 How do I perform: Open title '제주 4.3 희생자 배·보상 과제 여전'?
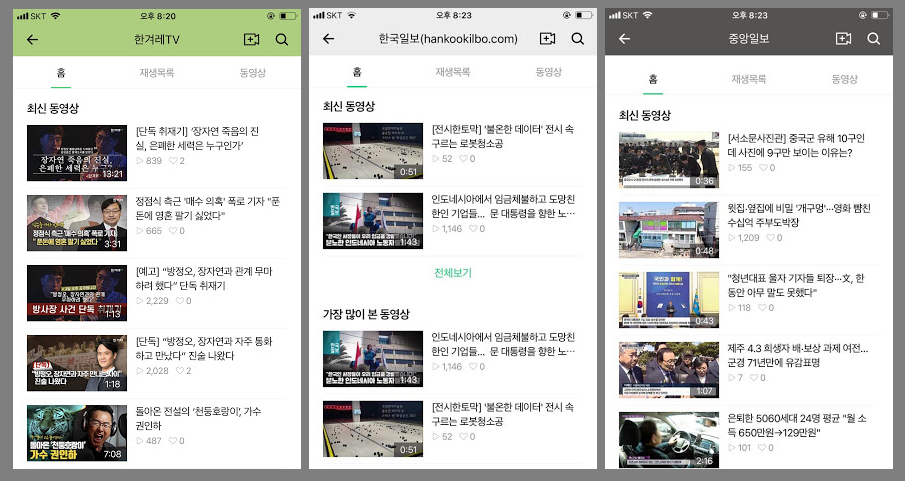click(798, 355)
